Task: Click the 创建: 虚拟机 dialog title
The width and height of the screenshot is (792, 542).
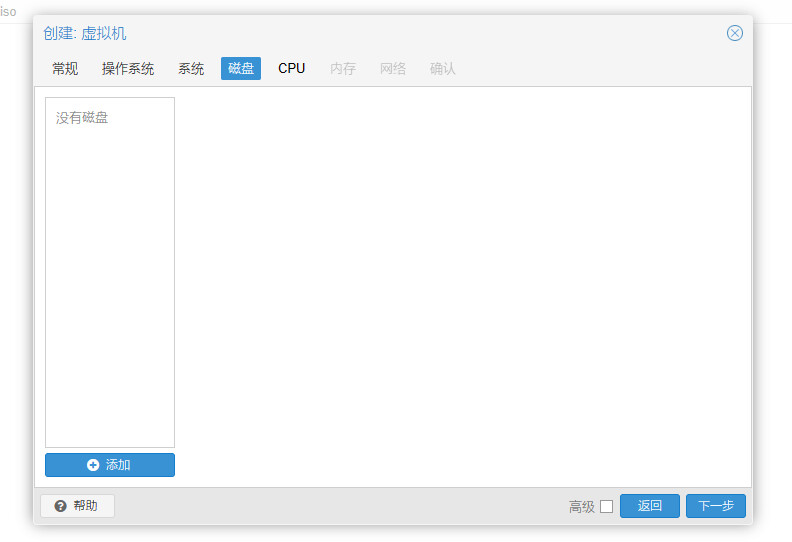Action: coord(85,33)
